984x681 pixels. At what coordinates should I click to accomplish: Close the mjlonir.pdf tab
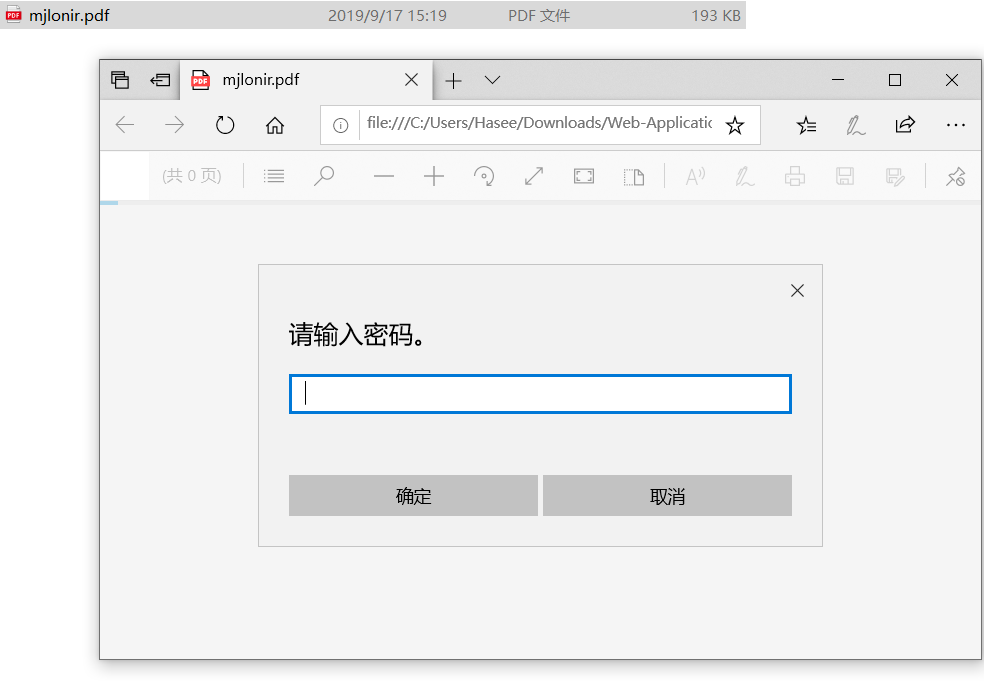coord(412,80)
